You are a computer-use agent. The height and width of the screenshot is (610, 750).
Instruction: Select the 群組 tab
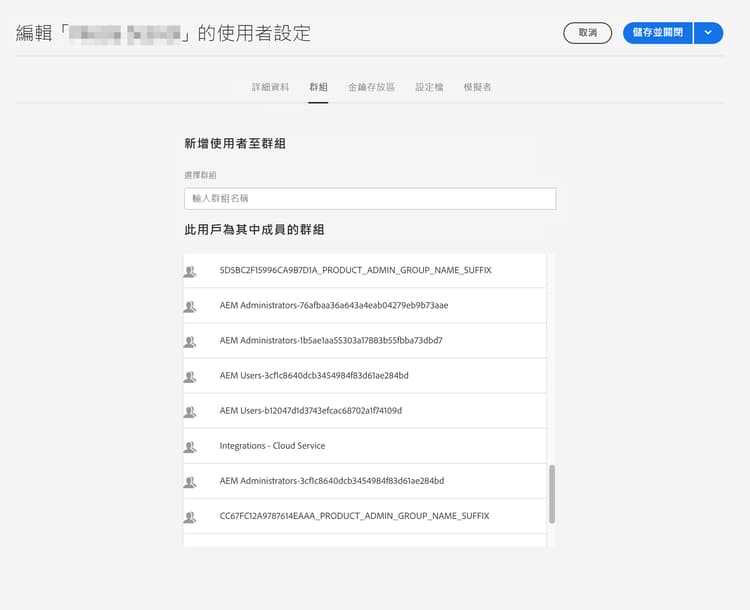[318, 87]
